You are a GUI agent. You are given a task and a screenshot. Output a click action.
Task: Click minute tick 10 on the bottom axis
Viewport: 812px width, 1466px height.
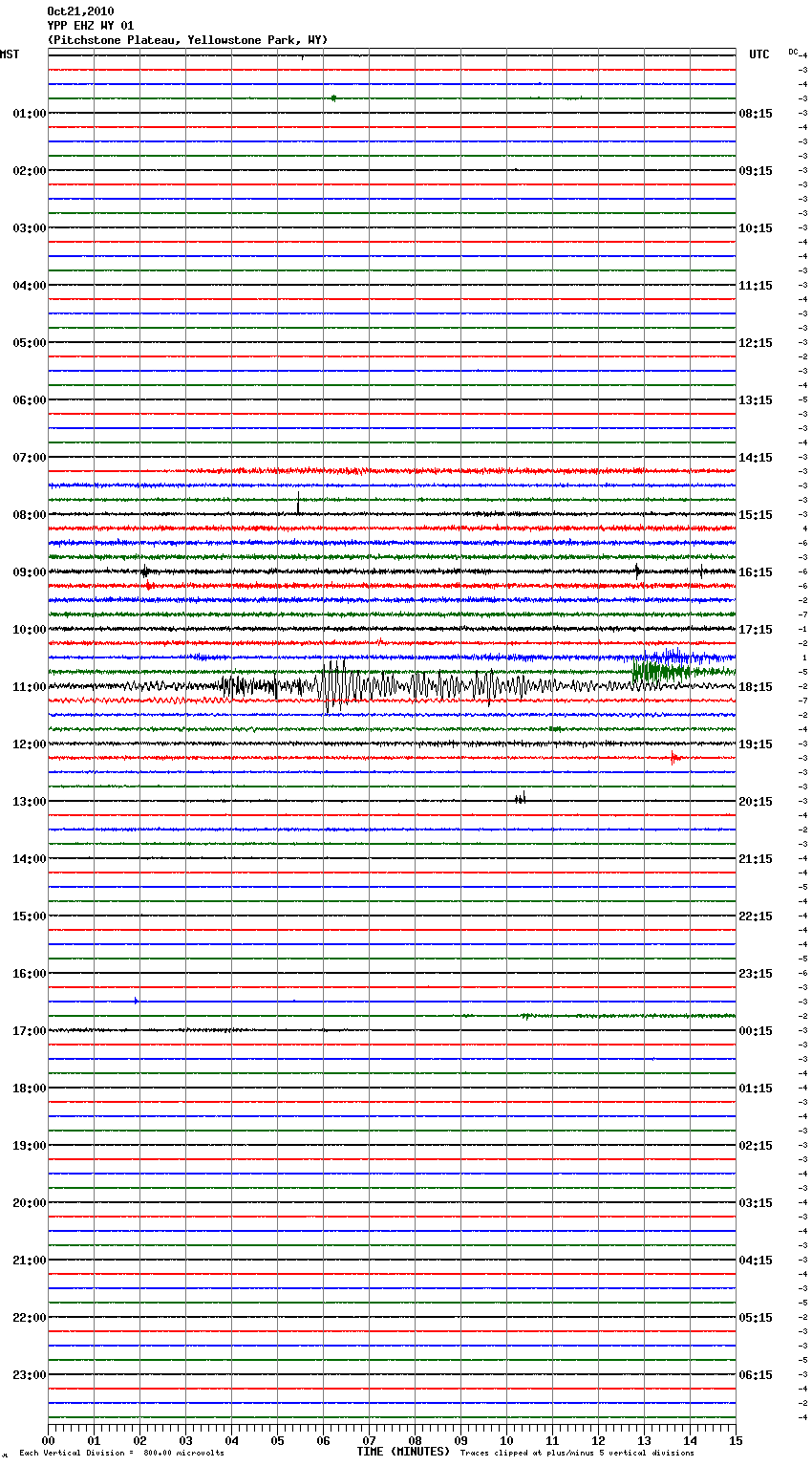[x=506, y=1440]
